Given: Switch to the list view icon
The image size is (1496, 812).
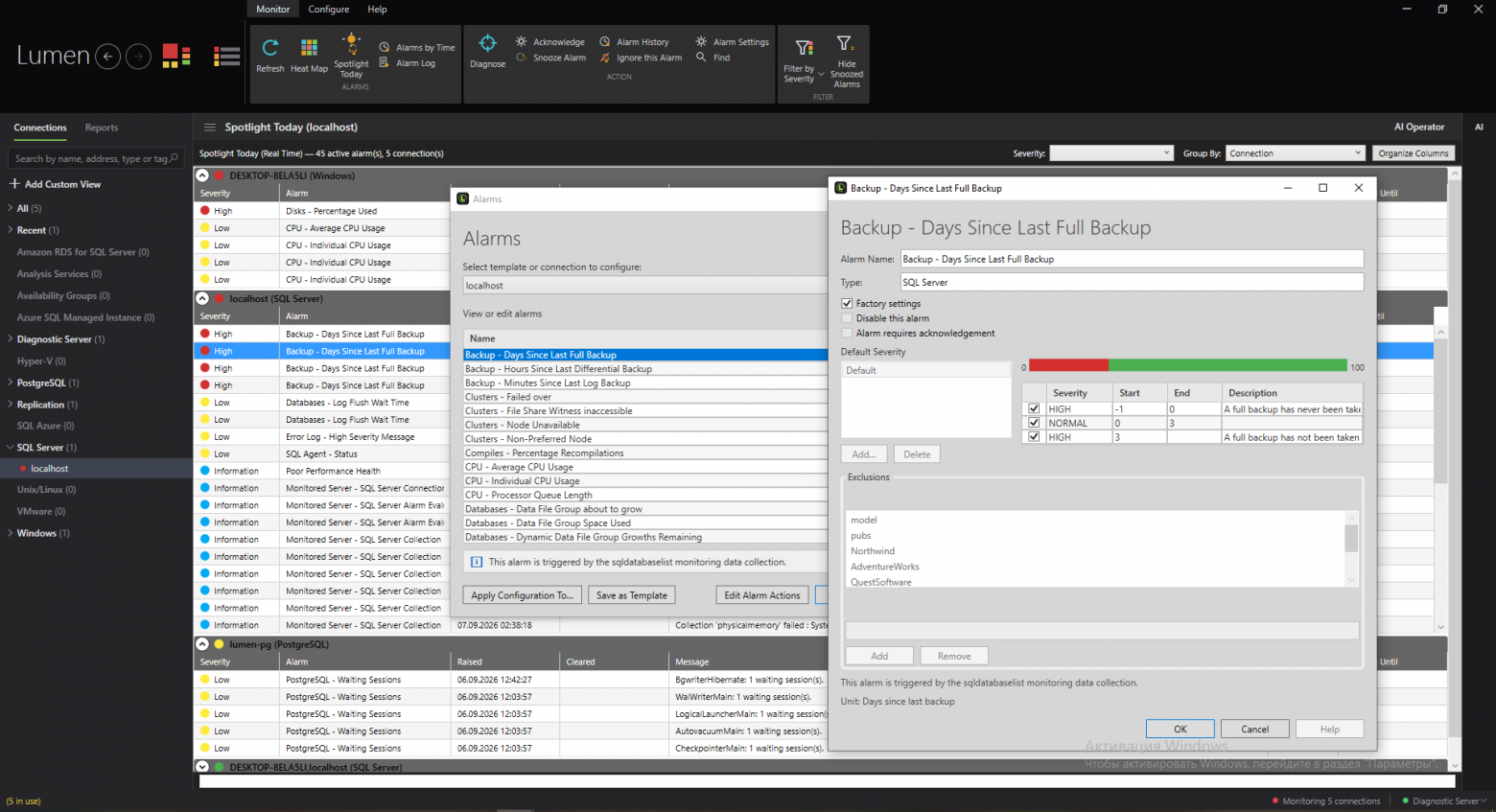Looking at the screenshot, I should [227, 57].
